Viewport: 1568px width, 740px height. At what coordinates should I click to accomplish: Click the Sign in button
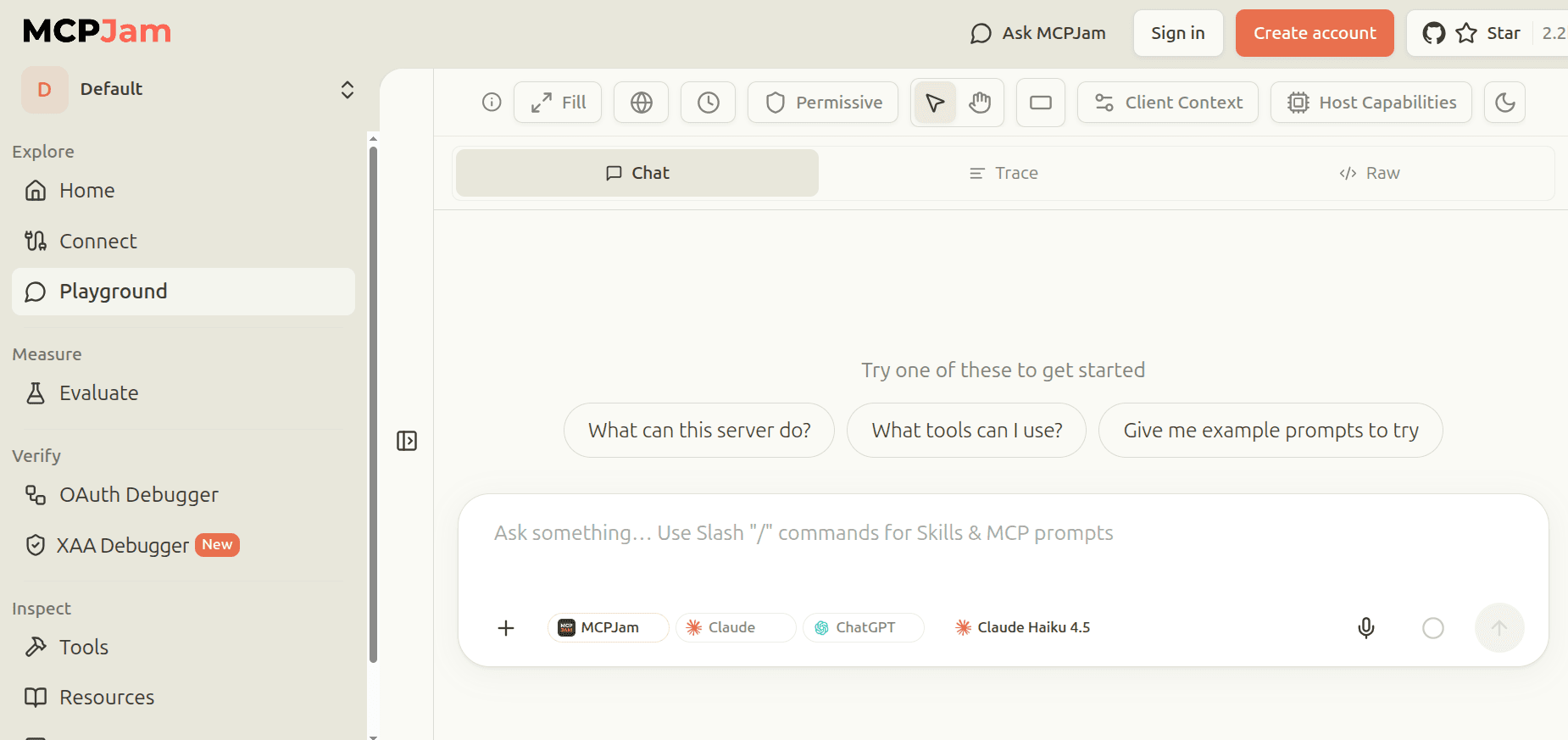[1178, 33]
